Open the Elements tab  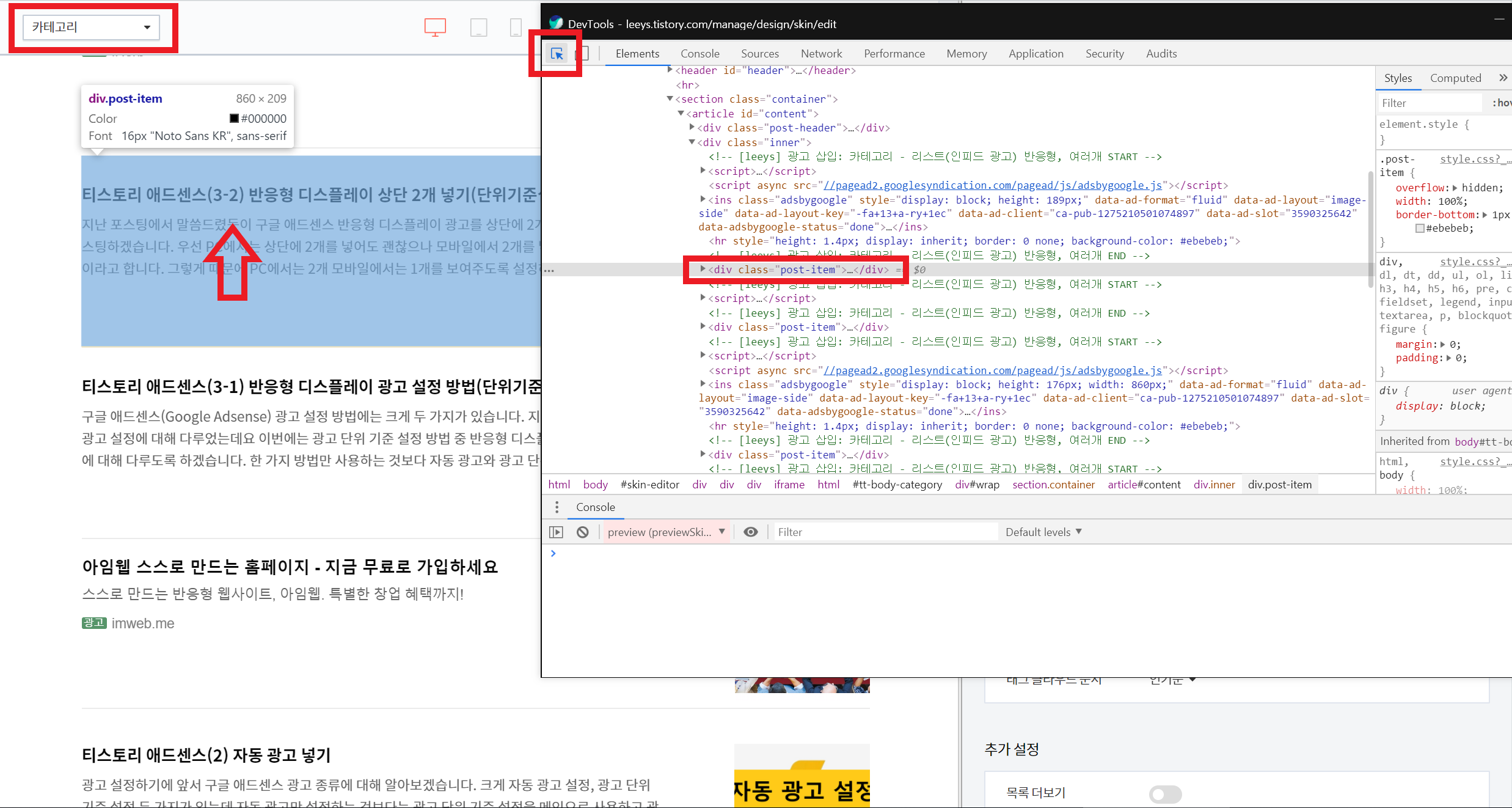coord(637,54)
